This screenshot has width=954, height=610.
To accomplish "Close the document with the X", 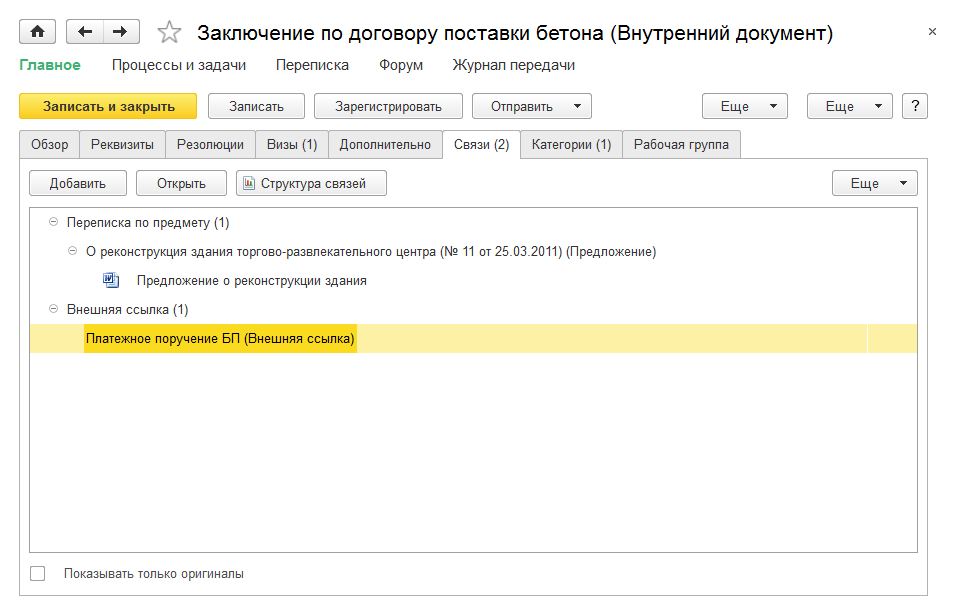I will coord(932,32).
